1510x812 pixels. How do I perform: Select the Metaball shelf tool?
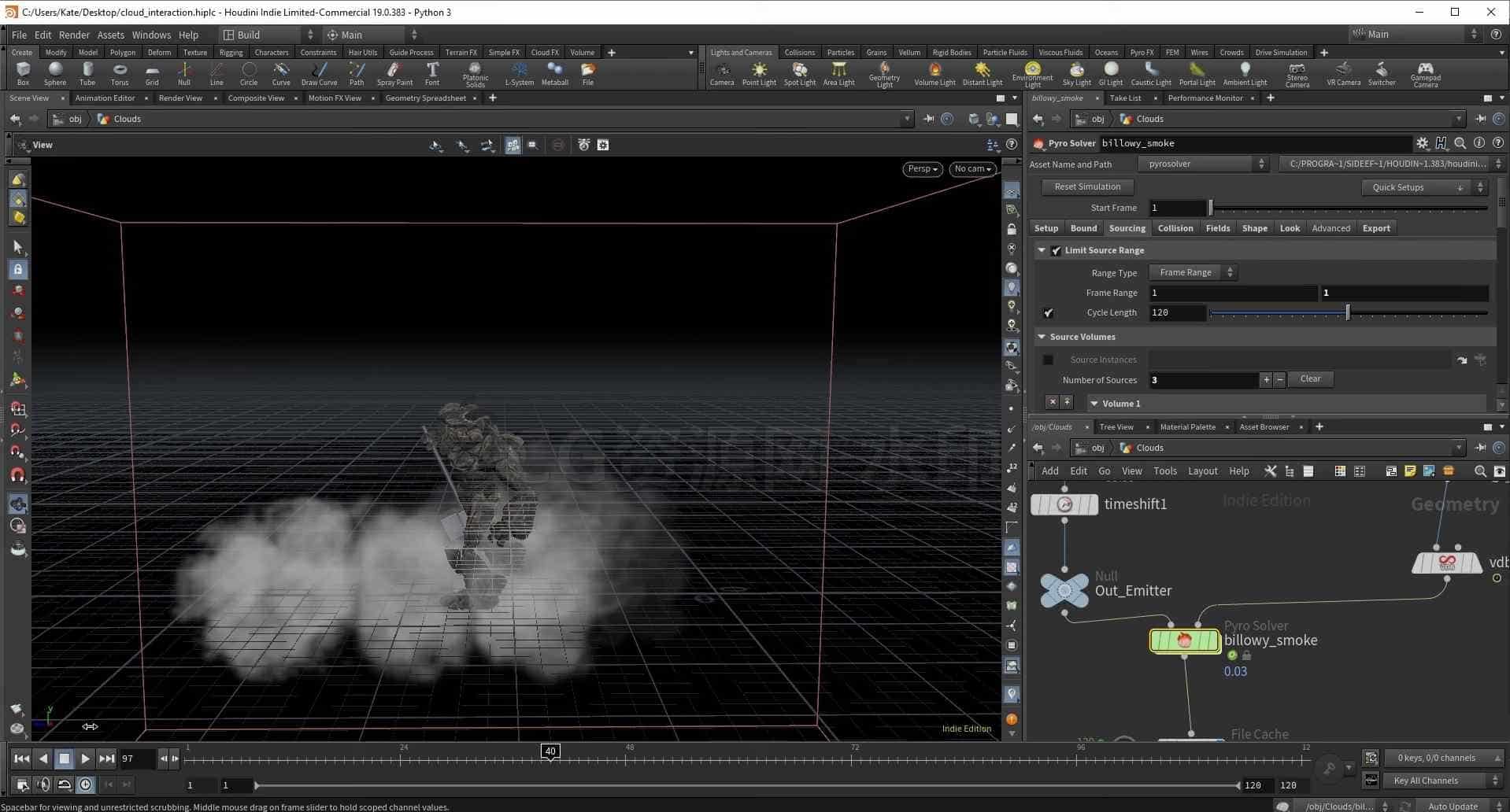554,74
